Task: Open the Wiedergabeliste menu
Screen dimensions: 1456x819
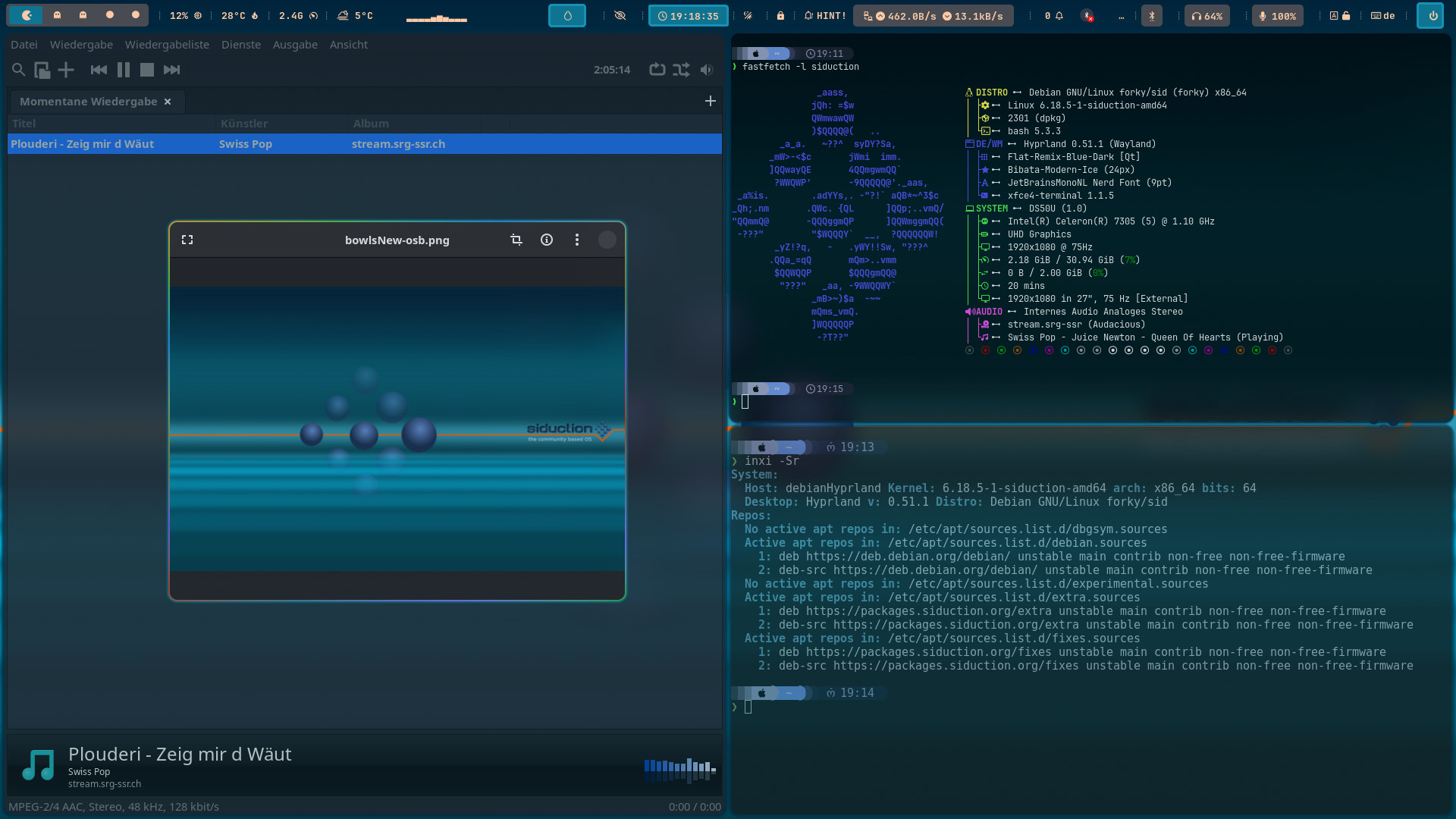Action: [167, 45]
